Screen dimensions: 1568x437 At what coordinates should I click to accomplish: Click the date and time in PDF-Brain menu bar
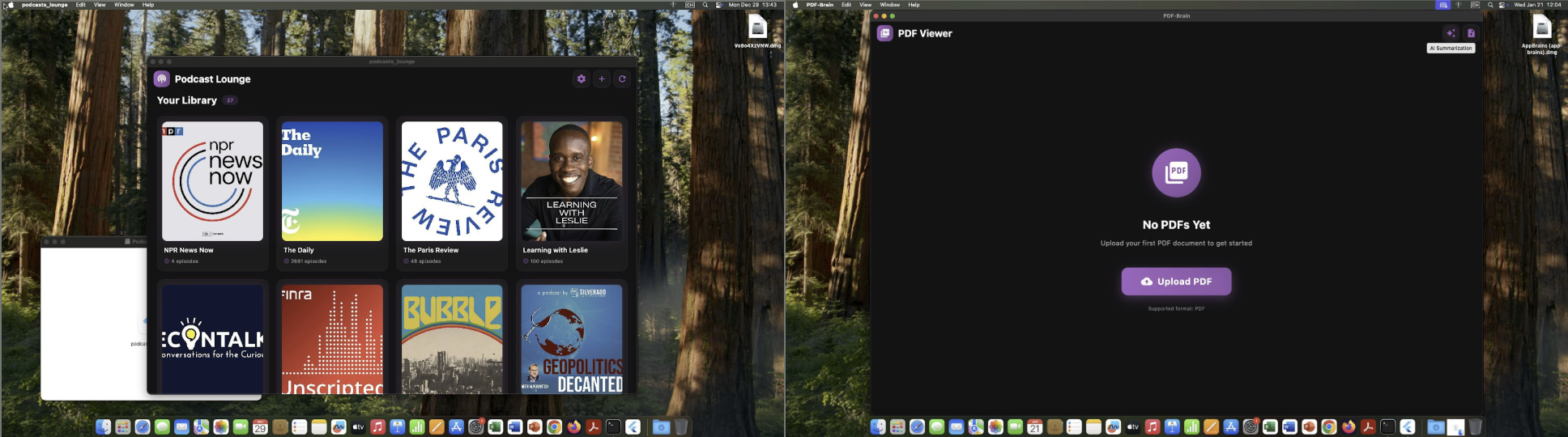[1537, 5]
